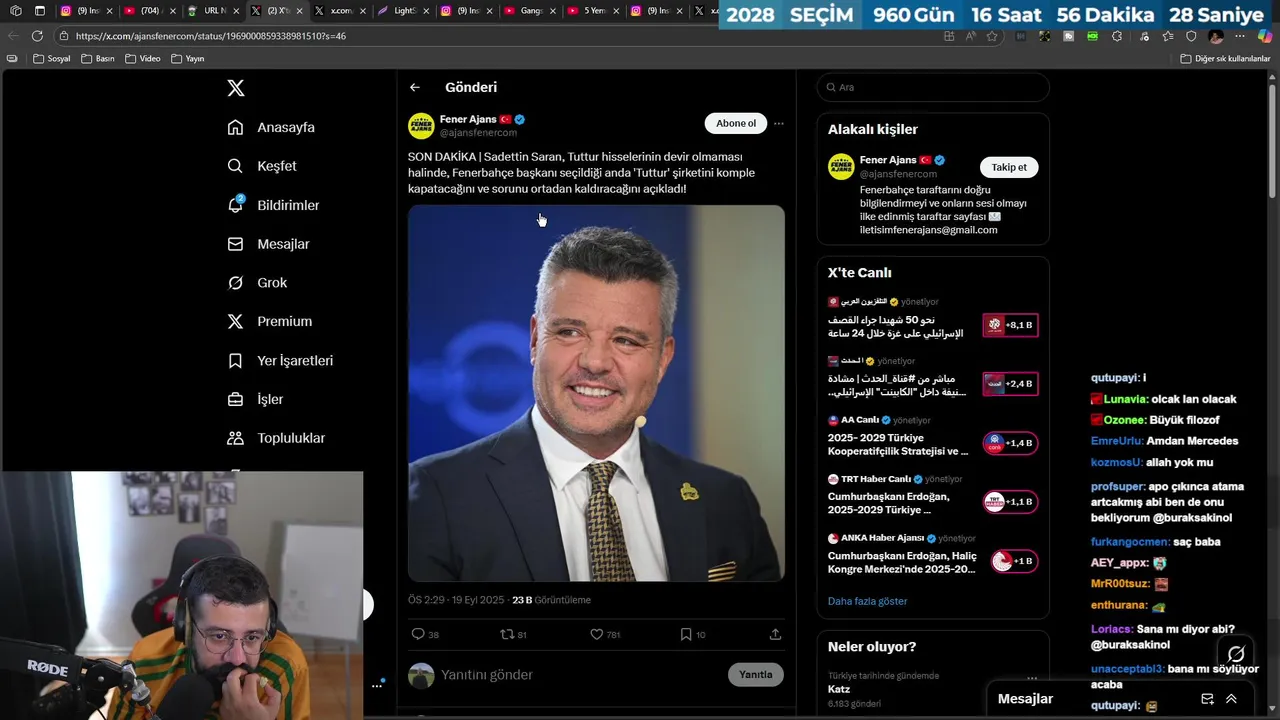Open İşler jobs page
Viewport: 1280px width, 720px height.
[x=255, y=399]
